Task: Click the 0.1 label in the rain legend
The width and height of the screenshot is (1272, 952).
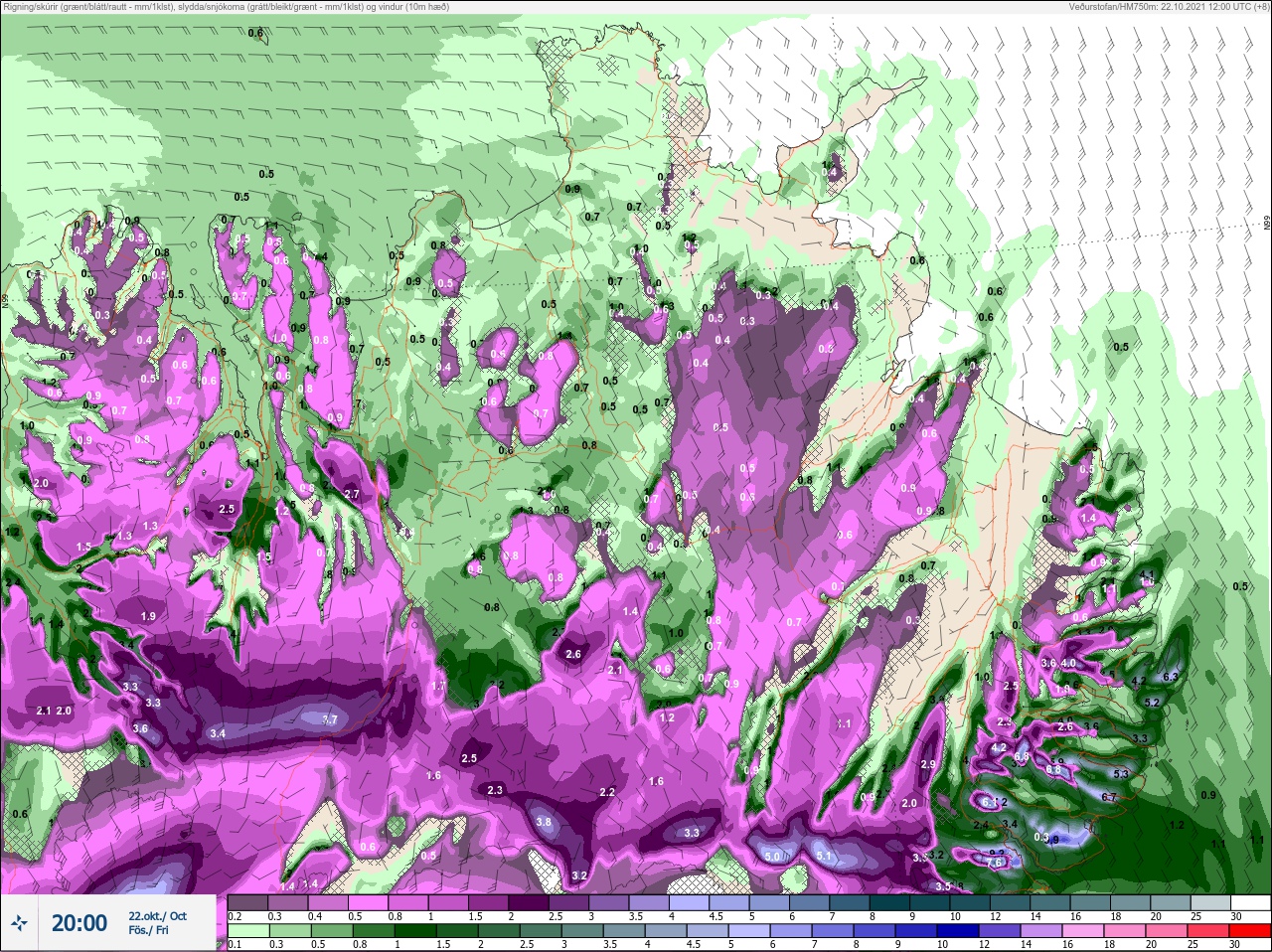Action: click(x=235, y=944)
